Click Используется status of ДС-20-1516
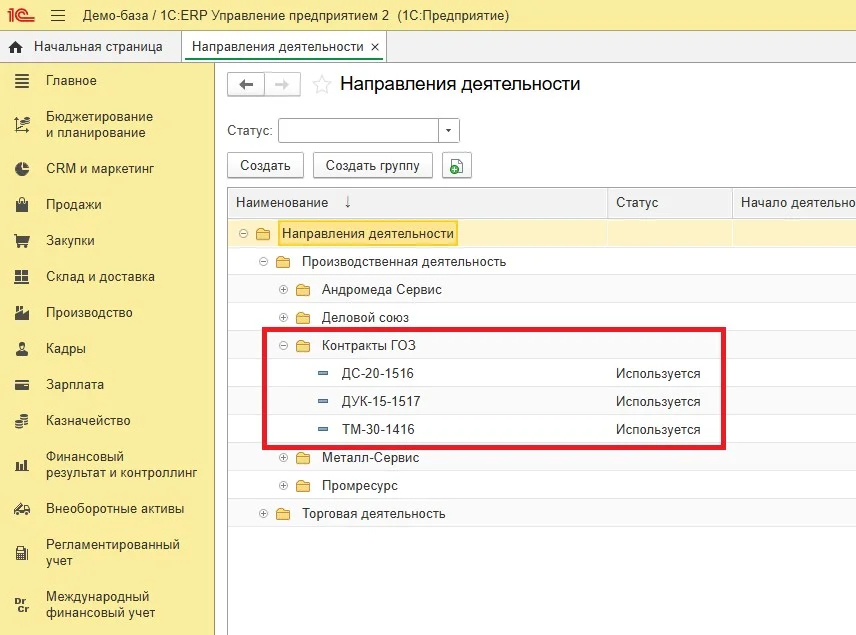Image resolution: width=856 pixels, height=635 pixels. pos(658,373)
